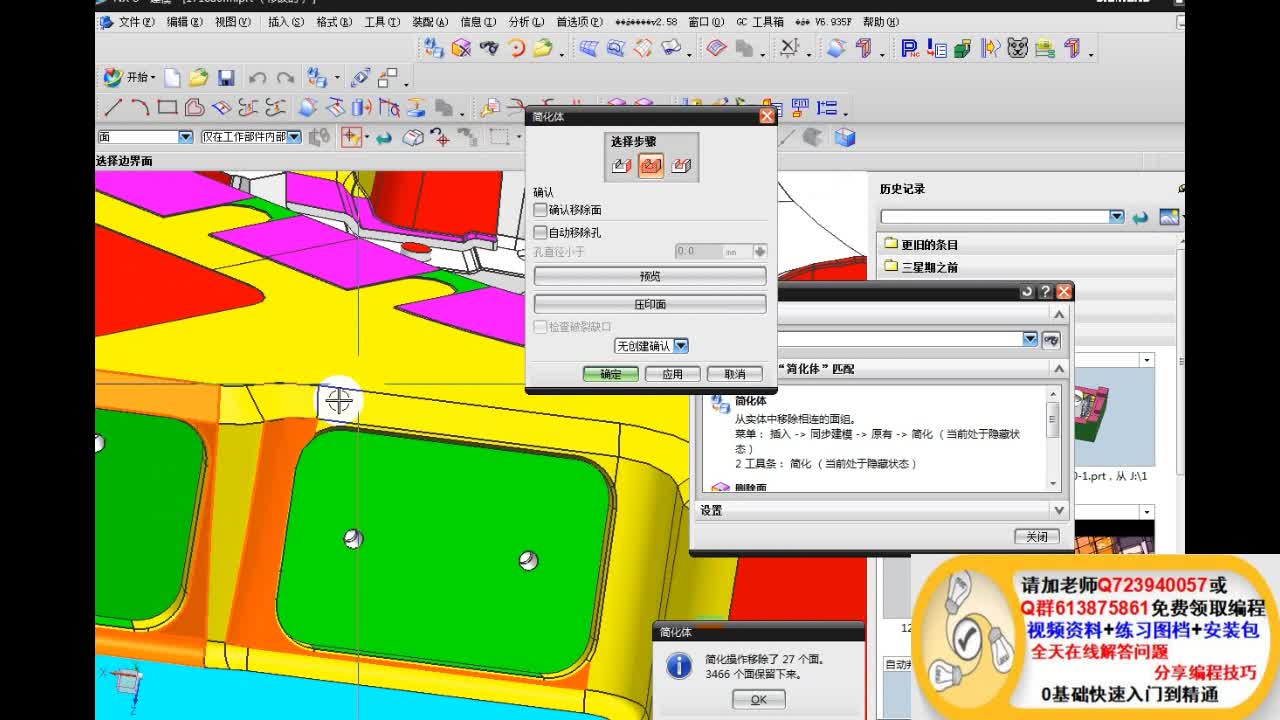Click the Save icon on the toolbar
The height and width of the screenshot is (720, 1280).
tap(227, 77)
